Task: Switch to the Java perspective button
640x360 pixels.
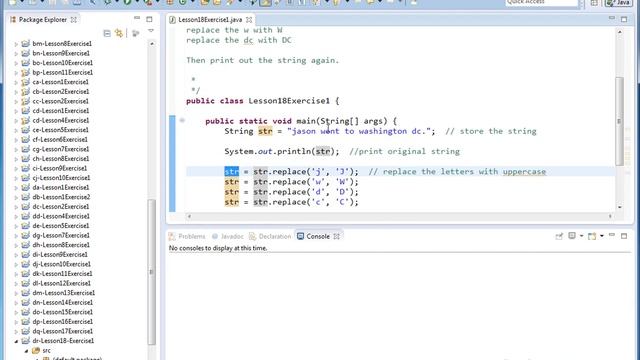Action: [619, 3]
